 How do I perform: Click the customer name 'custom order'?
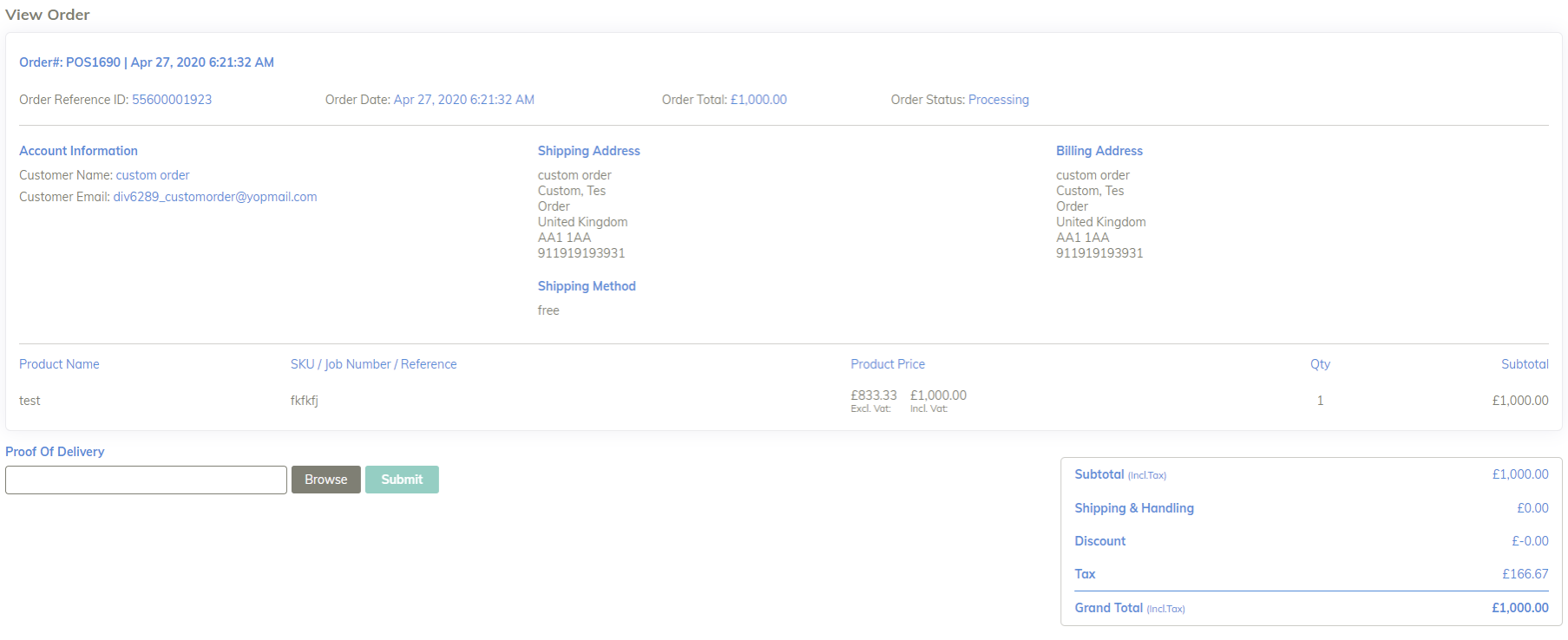153,175
